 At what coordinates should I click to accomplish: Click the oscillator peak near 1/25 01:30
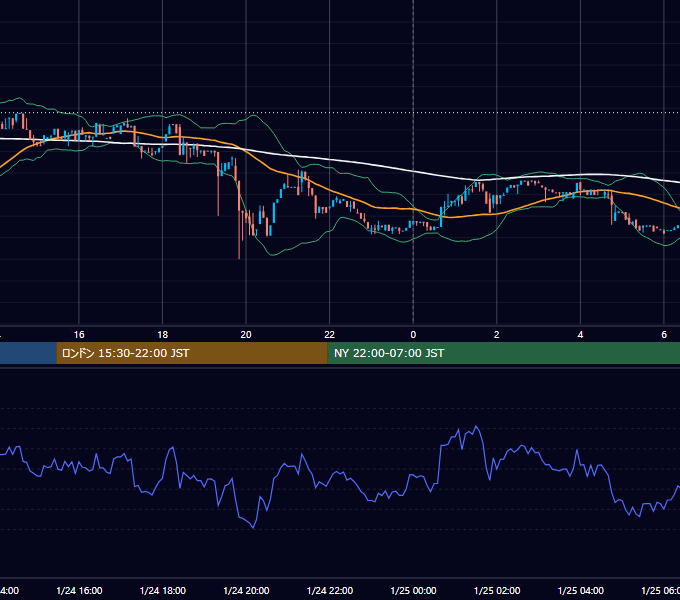point(477,427)
